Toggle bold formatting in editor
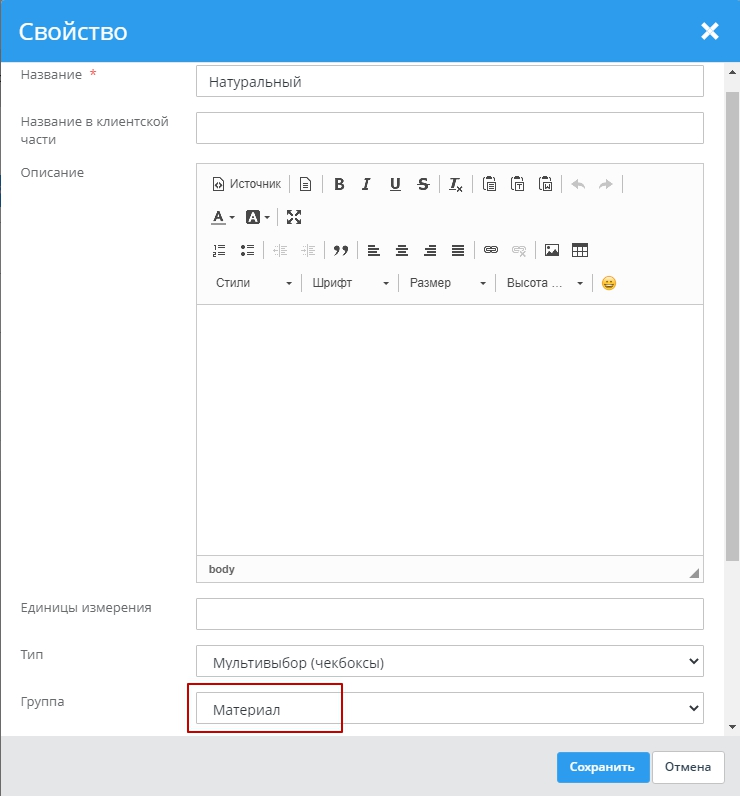 [339, 184]
